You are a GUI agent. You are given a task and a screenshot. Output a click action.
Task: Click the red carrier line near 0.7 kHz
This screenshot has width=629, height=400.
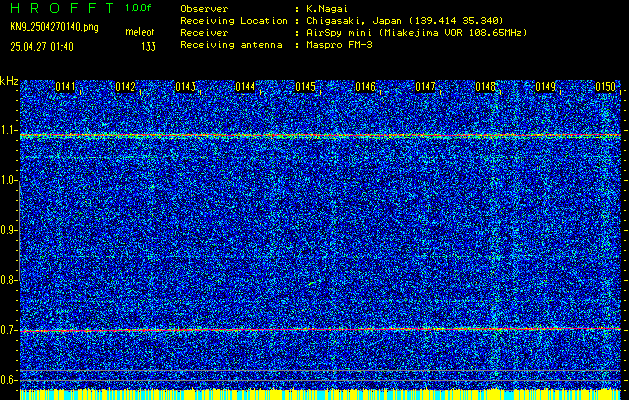(320, 330)
